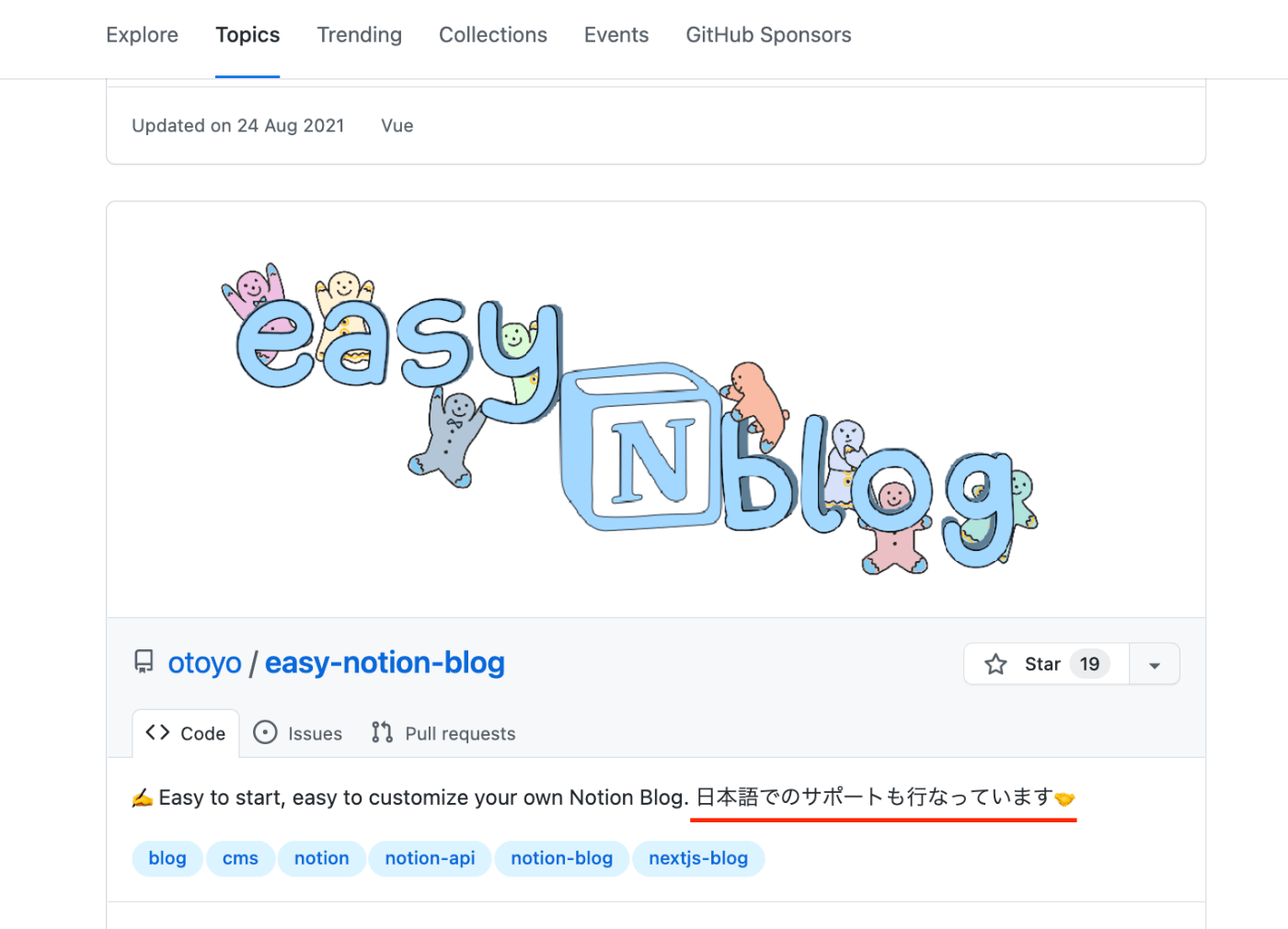Go to the Trending page

[359, 35]
